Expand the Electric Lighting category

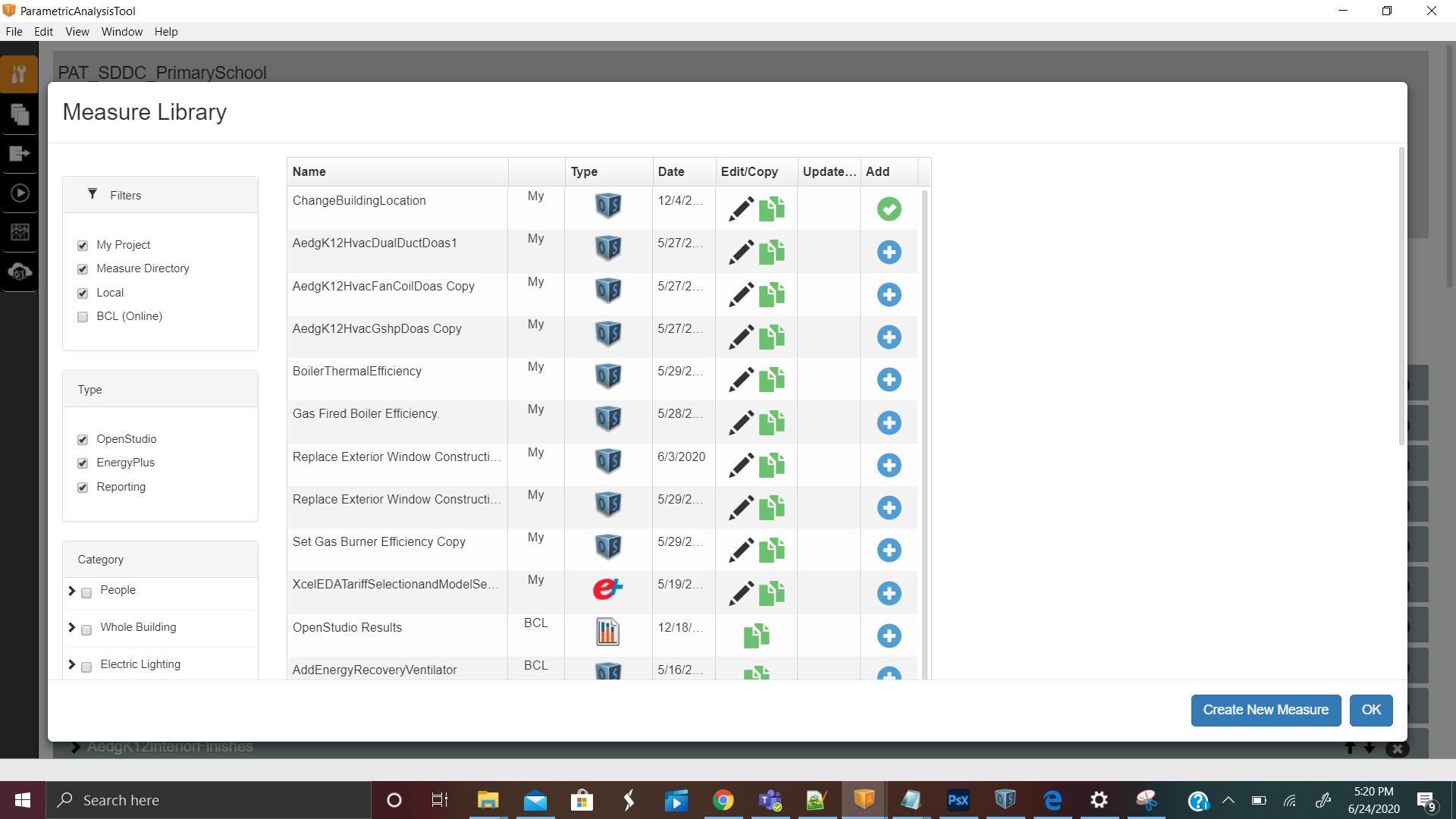(x=72, y=665)
